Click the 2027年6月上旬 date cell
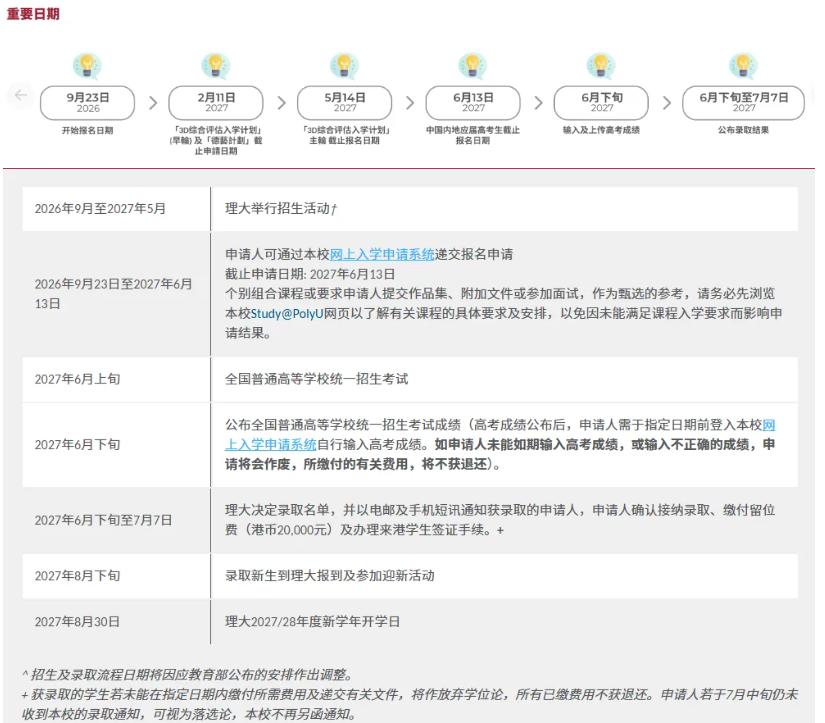Viewport: 825px width, 723px height. point(116,379)
